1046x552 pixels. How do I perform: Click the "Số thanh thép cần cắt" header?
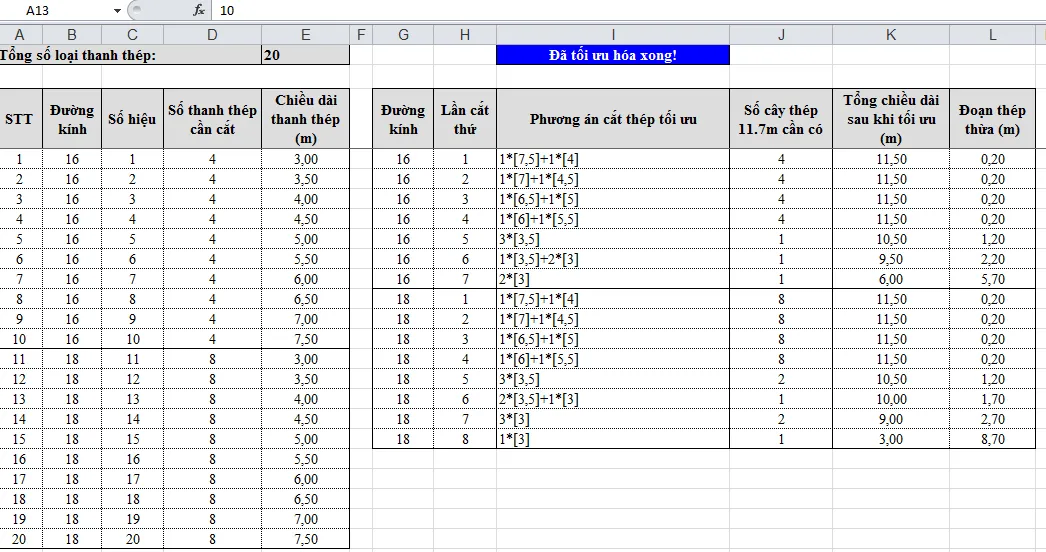click(x=212, y=119)
